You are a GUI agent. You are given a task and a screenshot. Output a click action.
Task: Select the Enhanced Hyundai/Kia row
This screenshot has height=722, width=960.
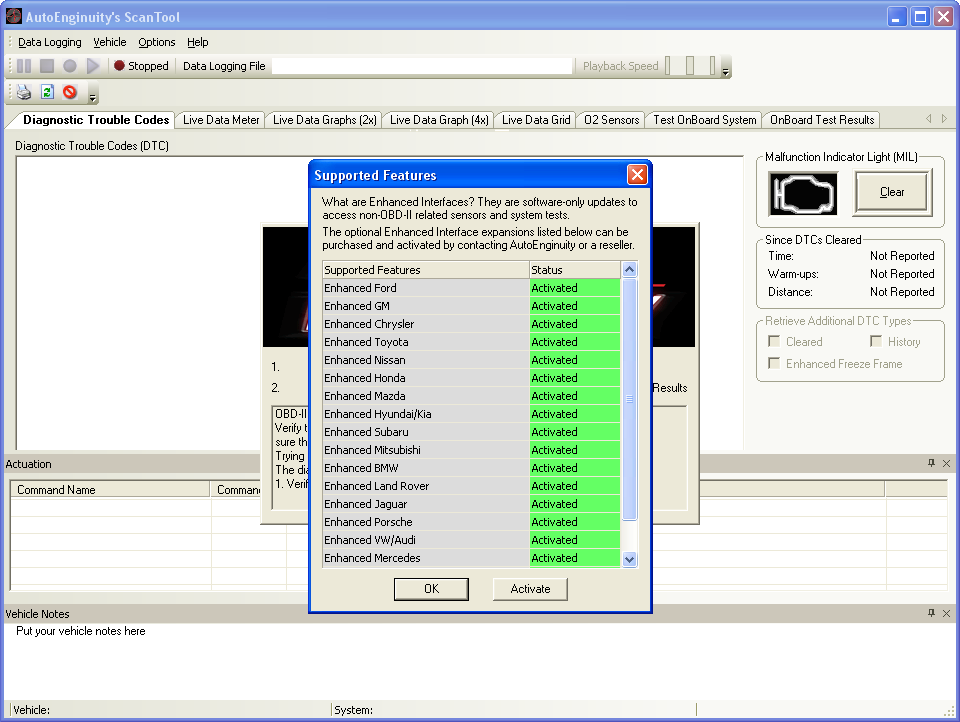pyautogui.click(x=471, y=414)
